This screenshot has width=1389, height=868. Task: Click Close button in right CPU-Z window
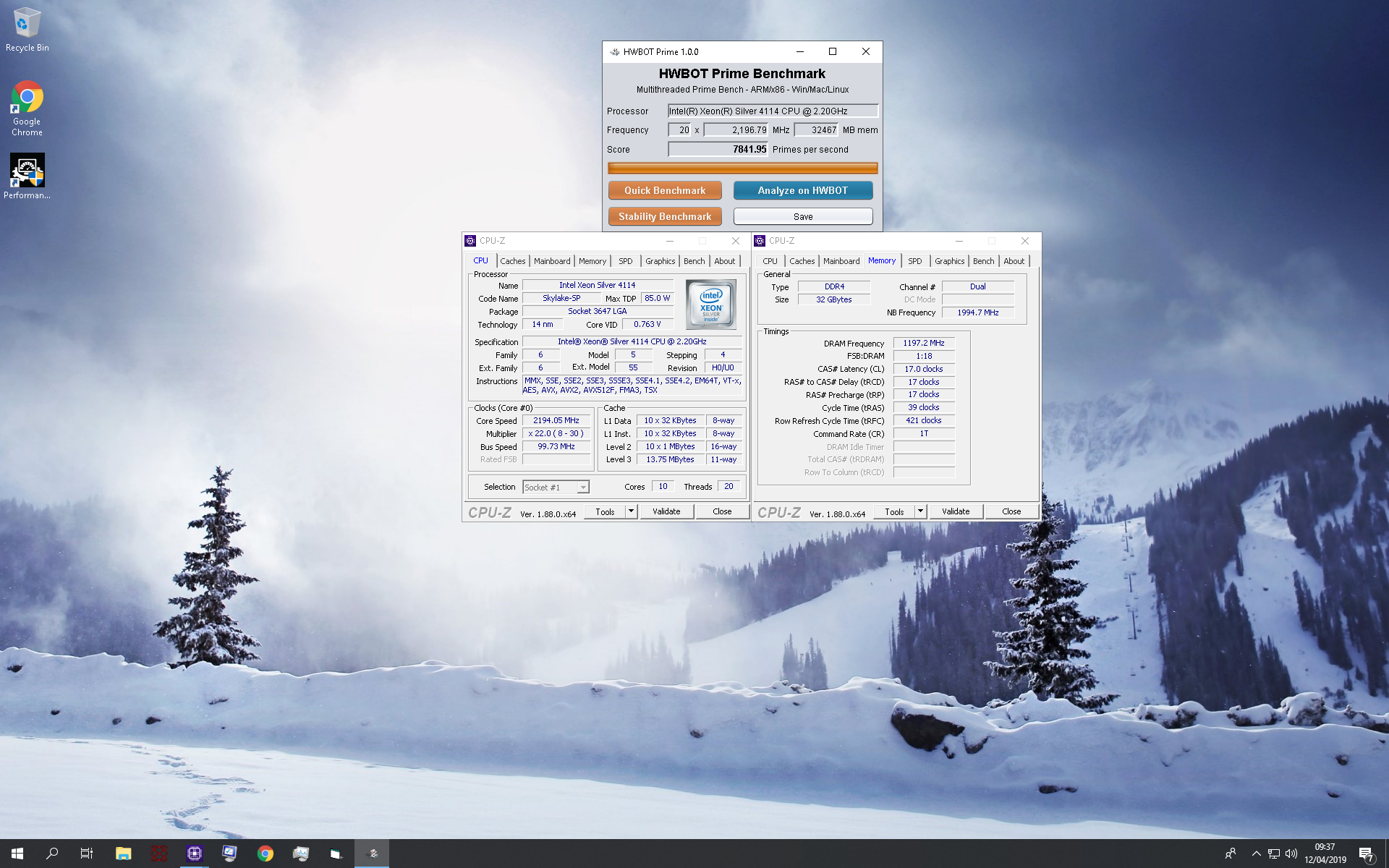[1011, 511]
